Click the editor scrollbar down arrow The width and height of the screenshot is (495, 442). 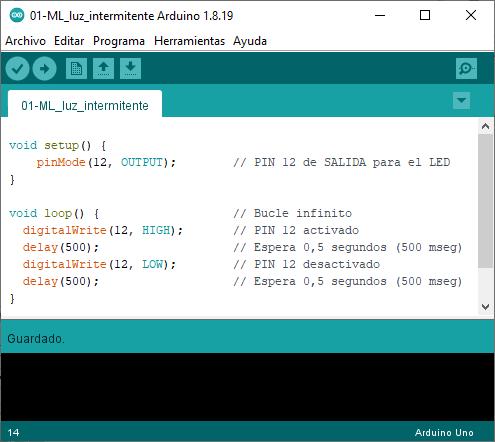point(485,307)
